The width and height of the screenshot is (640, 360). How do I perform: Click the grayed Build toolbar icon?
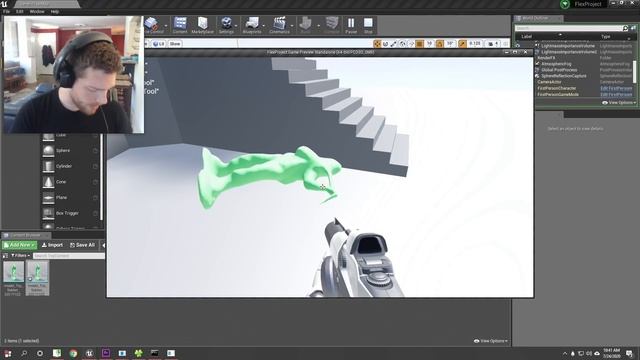pos(305,25)
